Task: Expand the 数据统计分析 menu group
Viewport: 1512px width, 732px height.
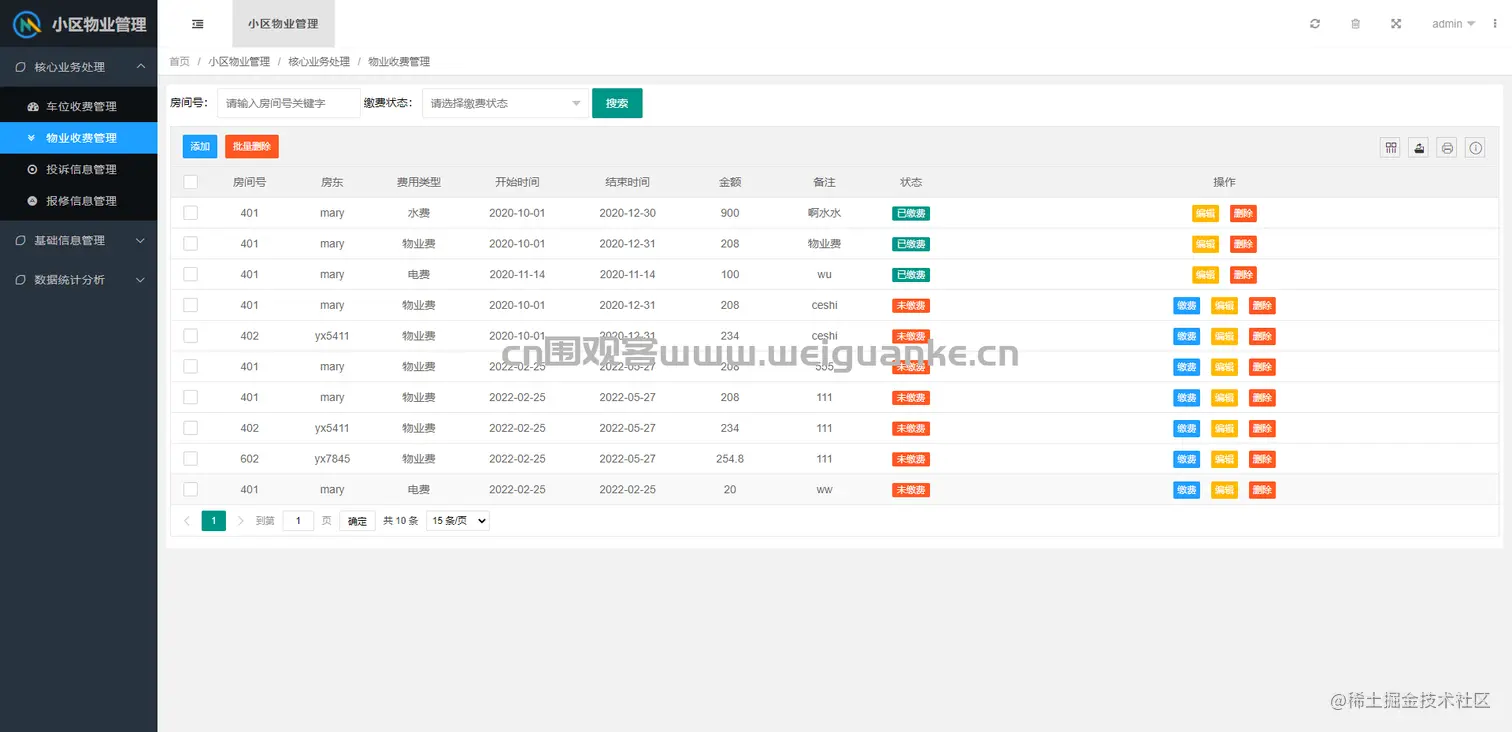Action: click(79, 280)
